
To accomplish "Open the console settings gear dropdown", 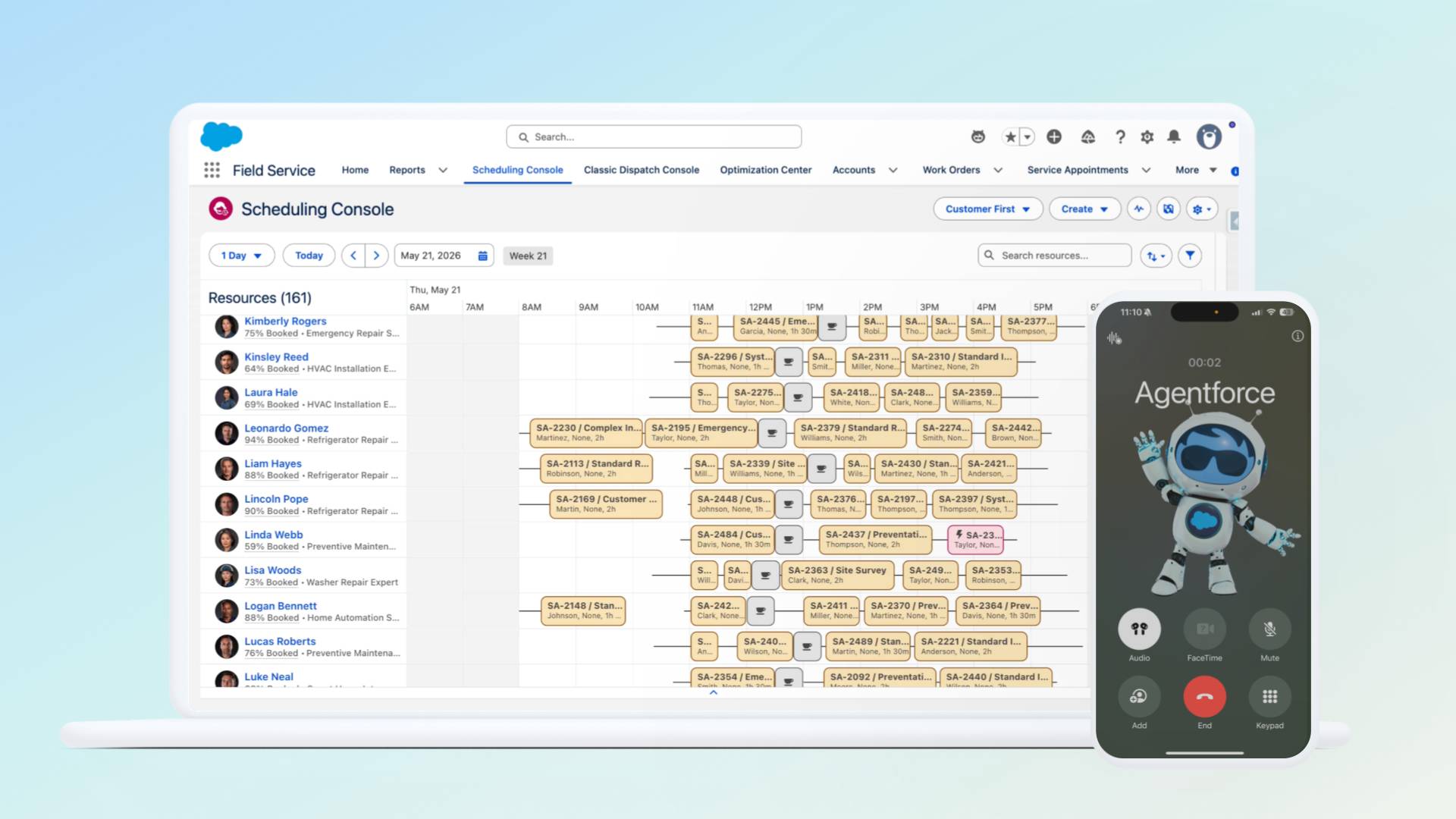I will 1203,209.
